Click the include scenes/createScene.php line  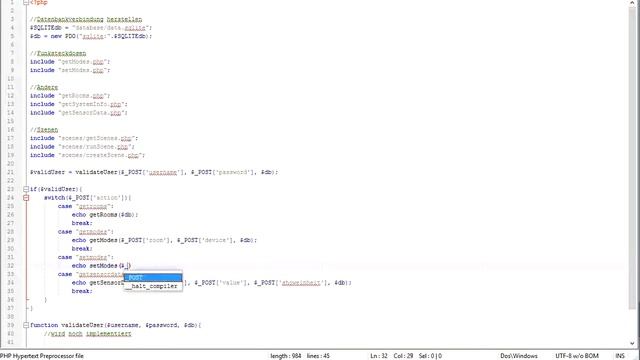87,155
